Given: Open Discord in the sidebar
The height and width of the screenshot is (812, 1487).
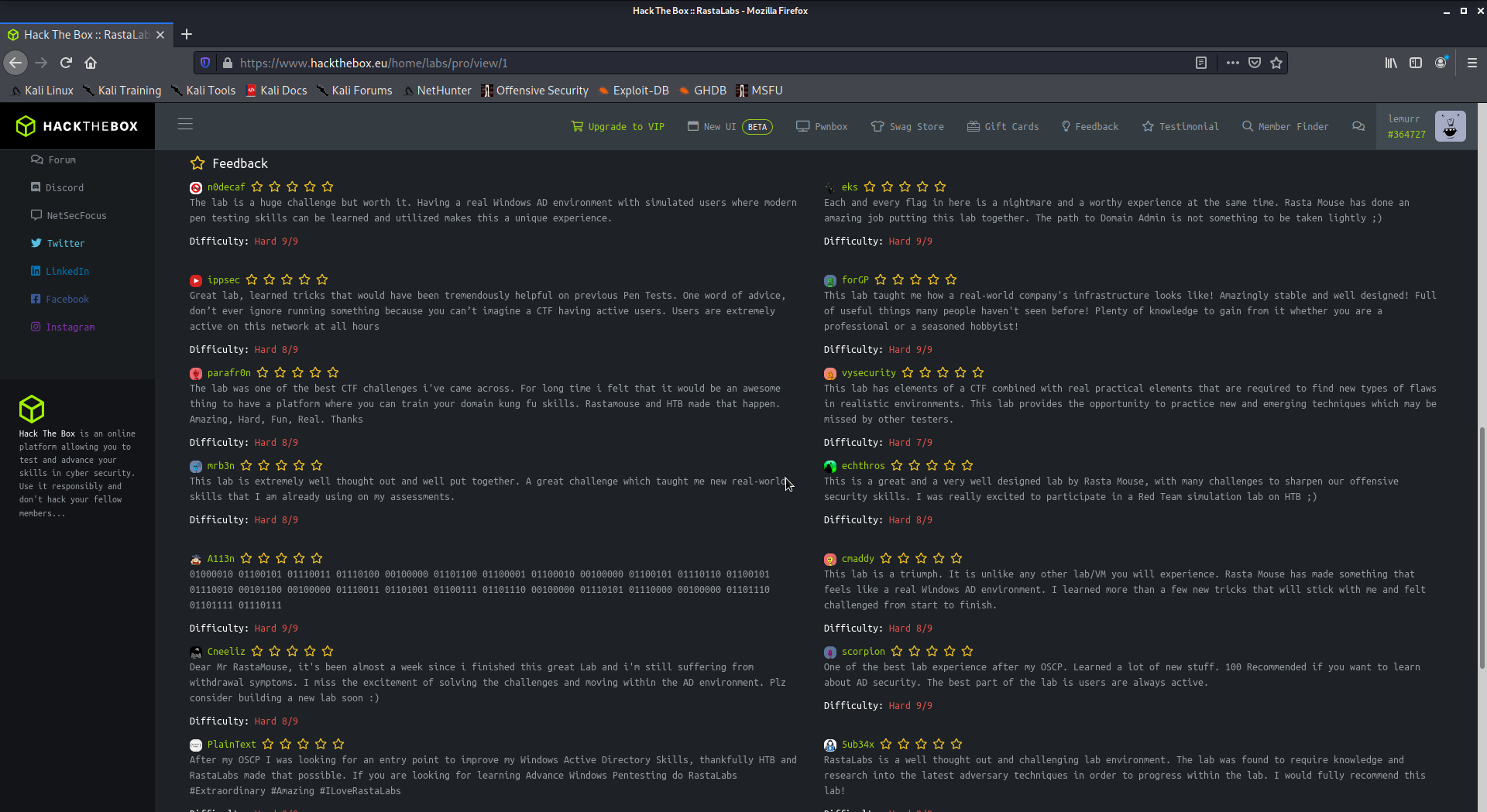Looking at the screenshot, I should (x=57, y=188).
